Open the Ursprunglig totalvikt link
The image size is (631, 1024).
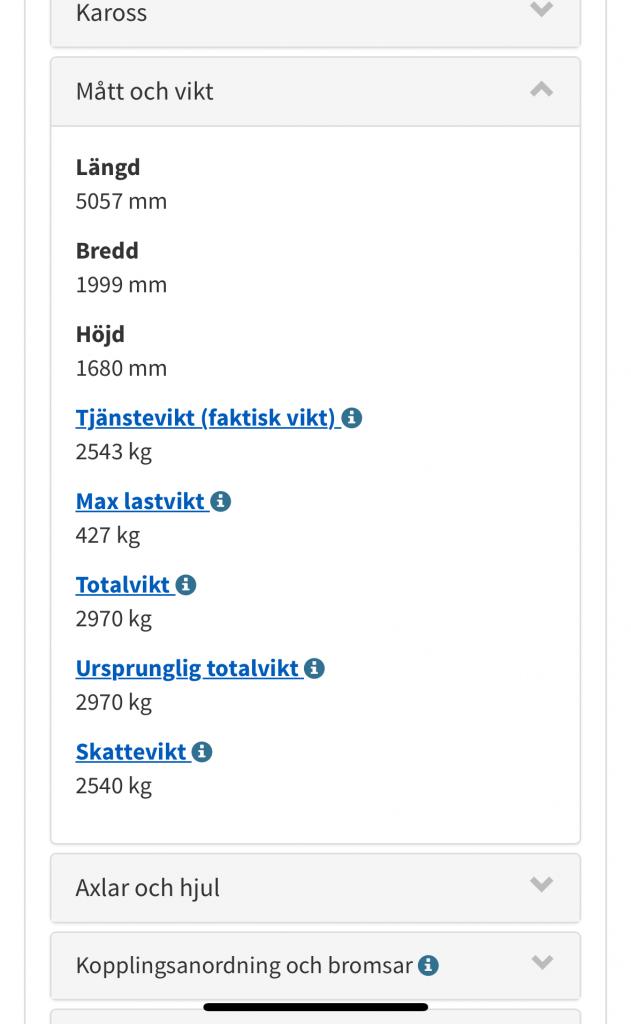[187, 668]
